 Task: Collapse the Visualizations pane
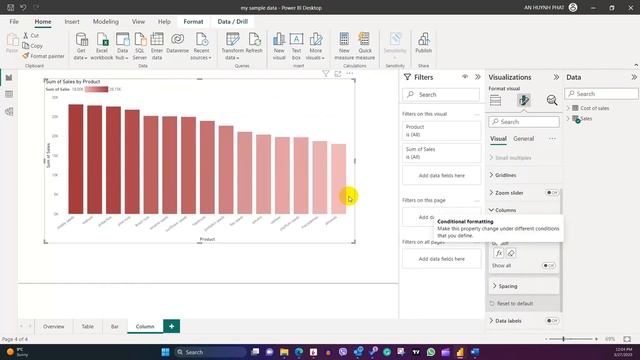pos(556,77)
